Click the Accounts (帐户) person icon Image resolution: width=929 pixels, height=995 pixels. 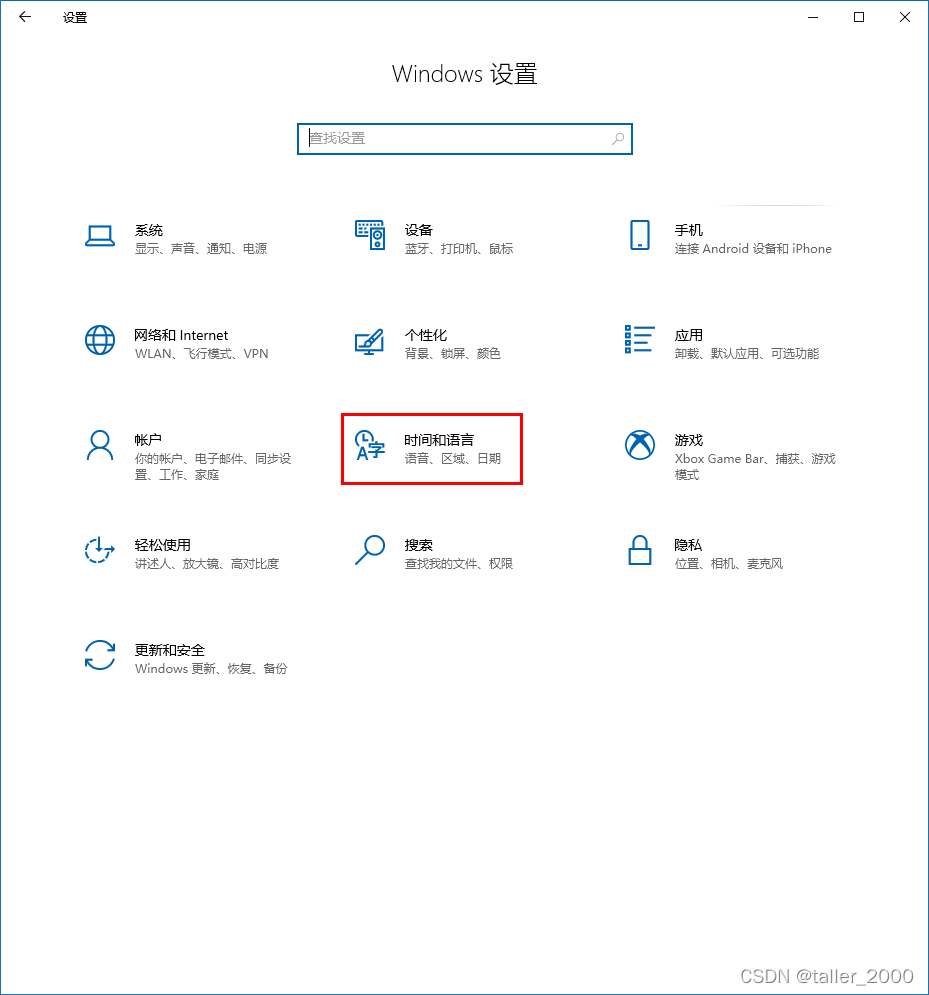click(x=100, y=445)
